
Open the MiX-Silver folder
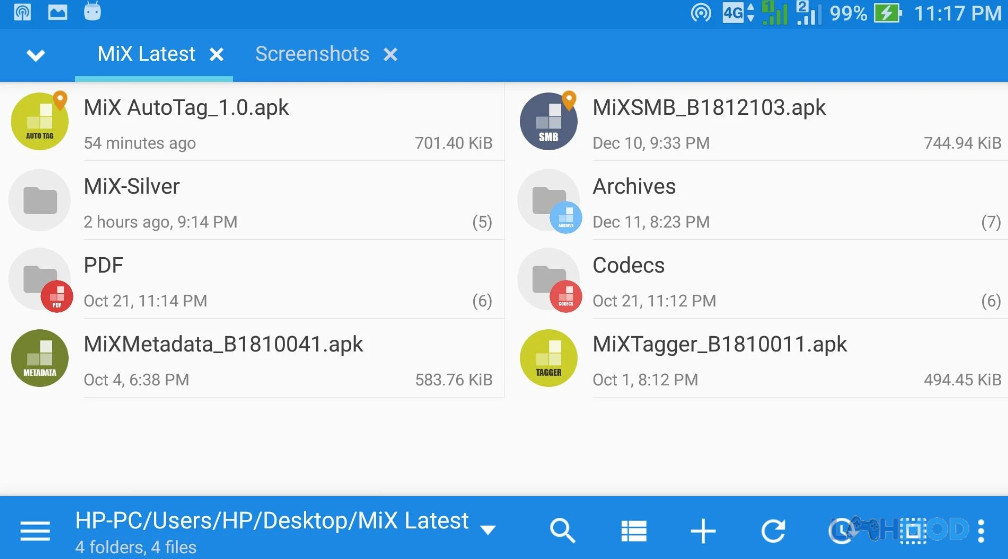coord(252,200)
